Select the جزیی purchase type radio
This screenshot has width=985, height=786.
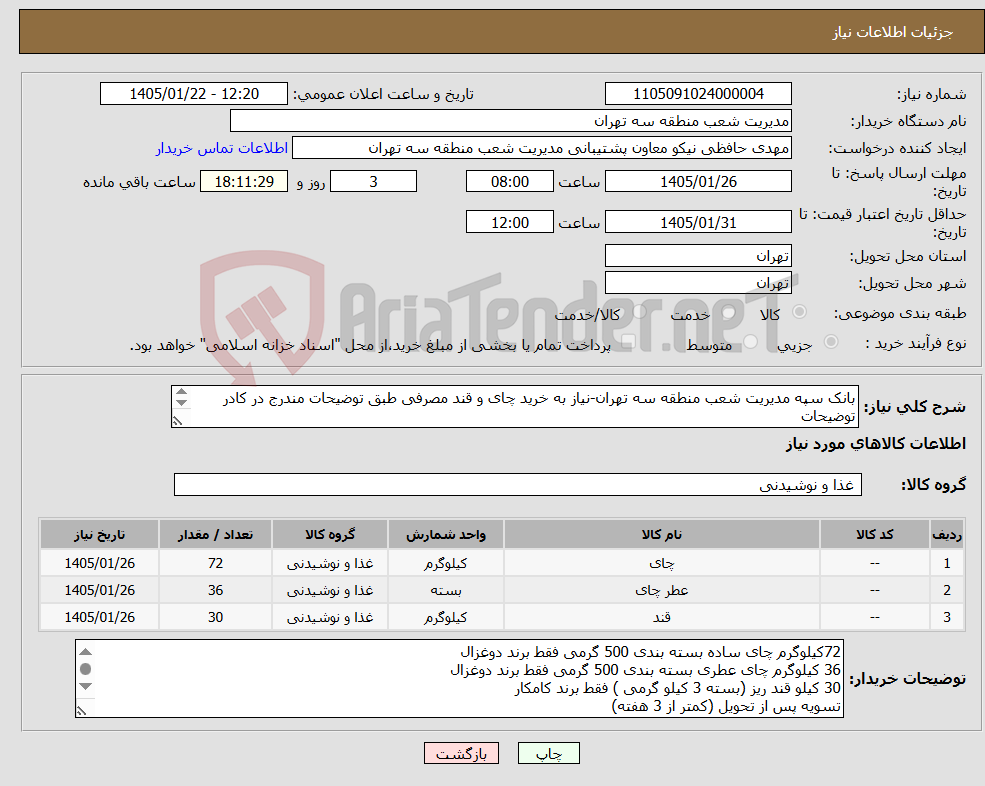[x=830, y=342]
